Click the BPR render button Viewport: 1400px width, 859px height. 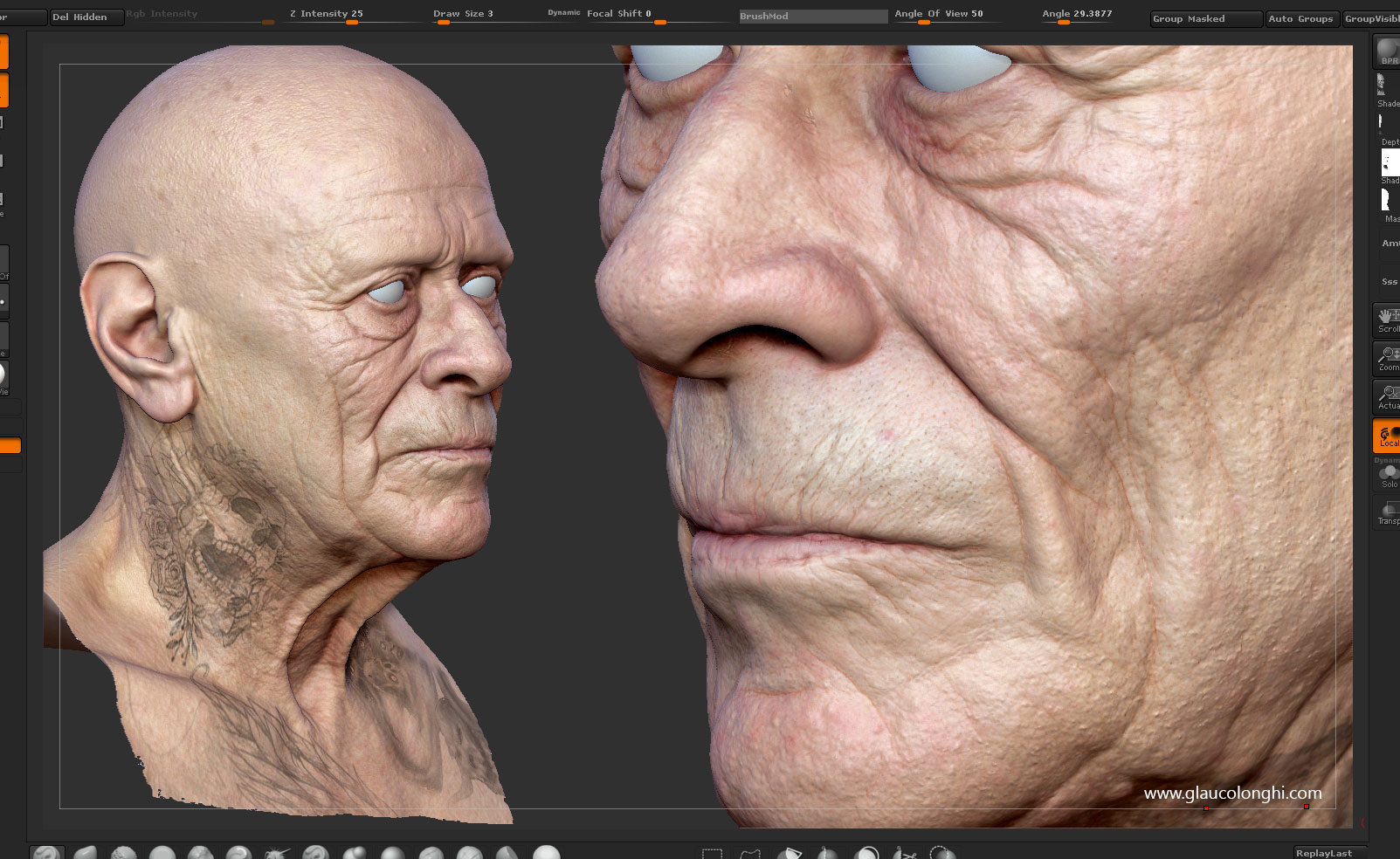[1387, 52]
